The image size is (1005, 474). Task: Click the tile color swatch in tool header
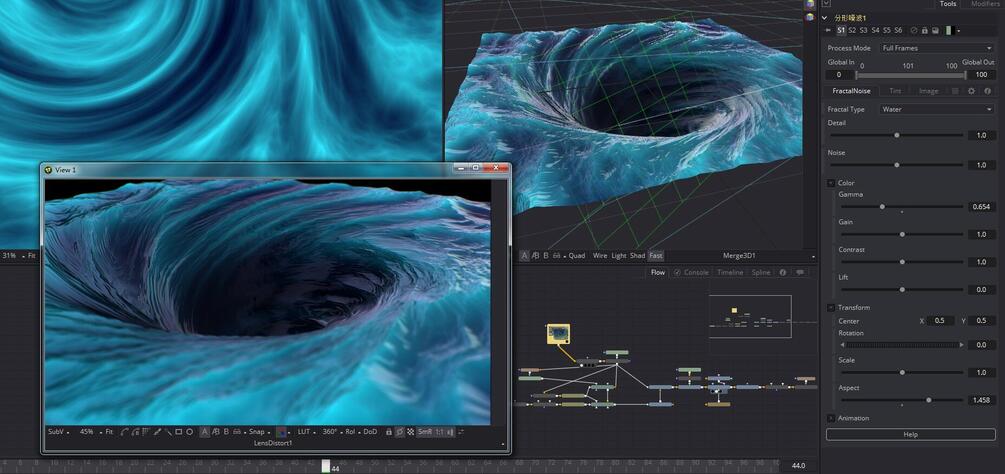click(949, 30)
